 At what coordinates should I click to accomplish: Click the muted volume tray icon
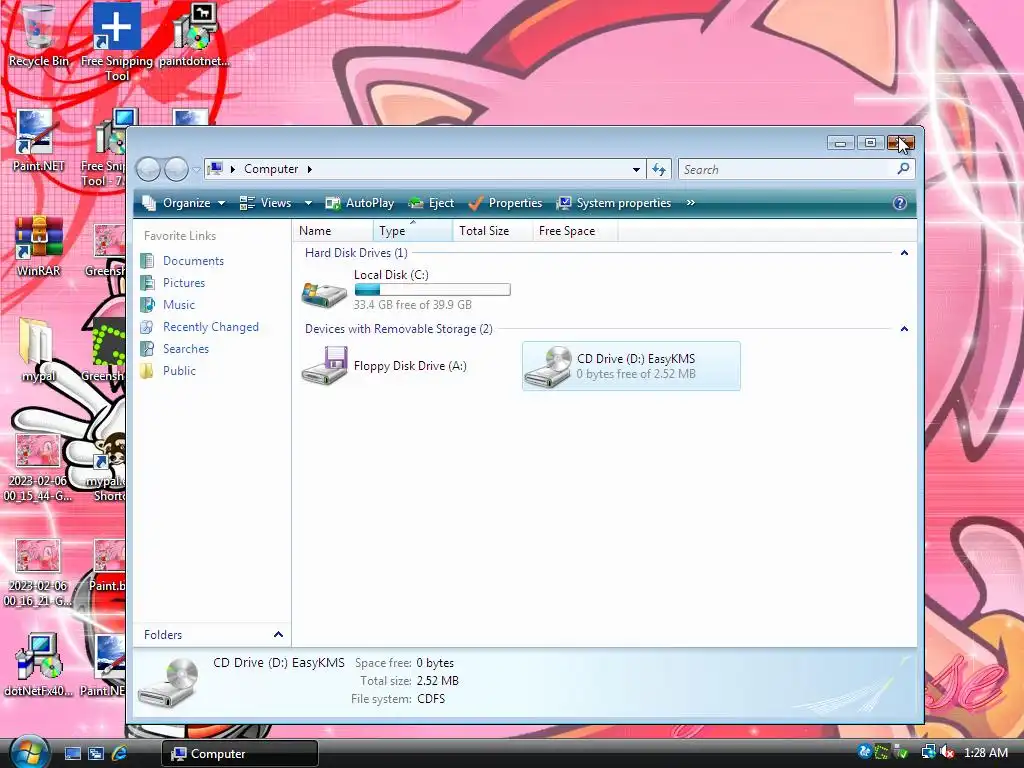point(947,753)
